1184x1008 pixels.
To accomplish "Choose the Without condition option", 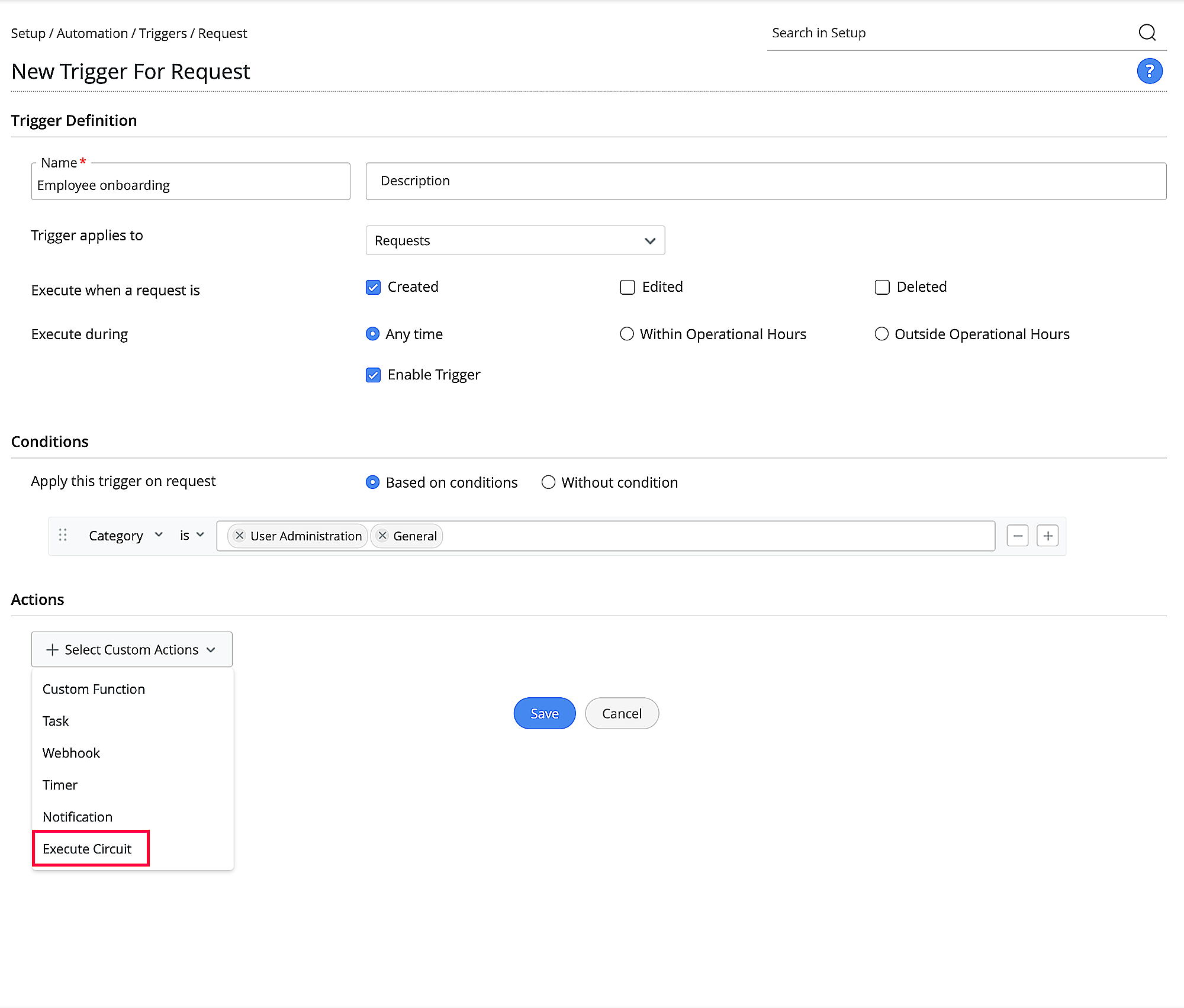I will [x=548, y=482].
